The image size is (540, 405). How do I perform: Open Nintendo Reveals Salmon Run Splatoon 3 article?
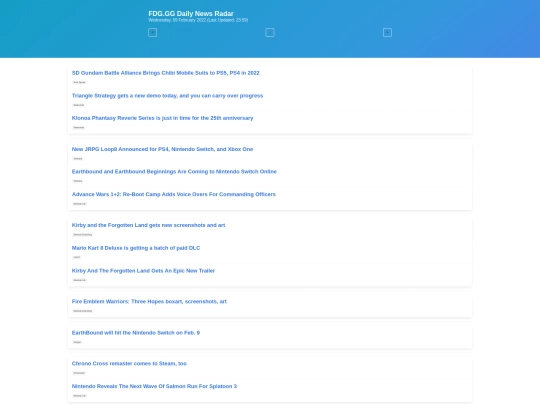(154, 386)
